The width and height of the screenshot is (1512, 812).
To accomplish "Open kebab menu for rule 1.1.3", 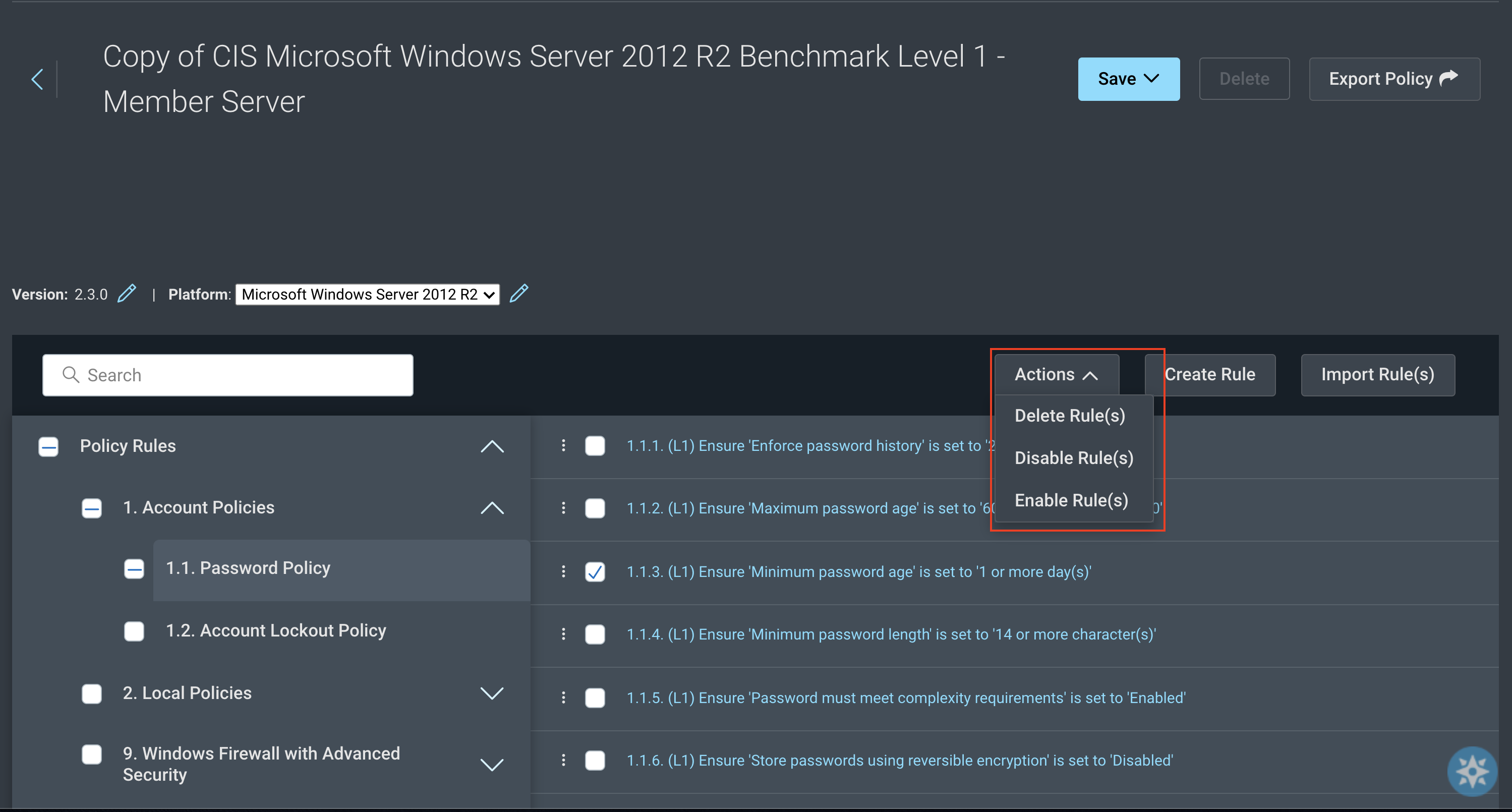I will tap(563, 571).
